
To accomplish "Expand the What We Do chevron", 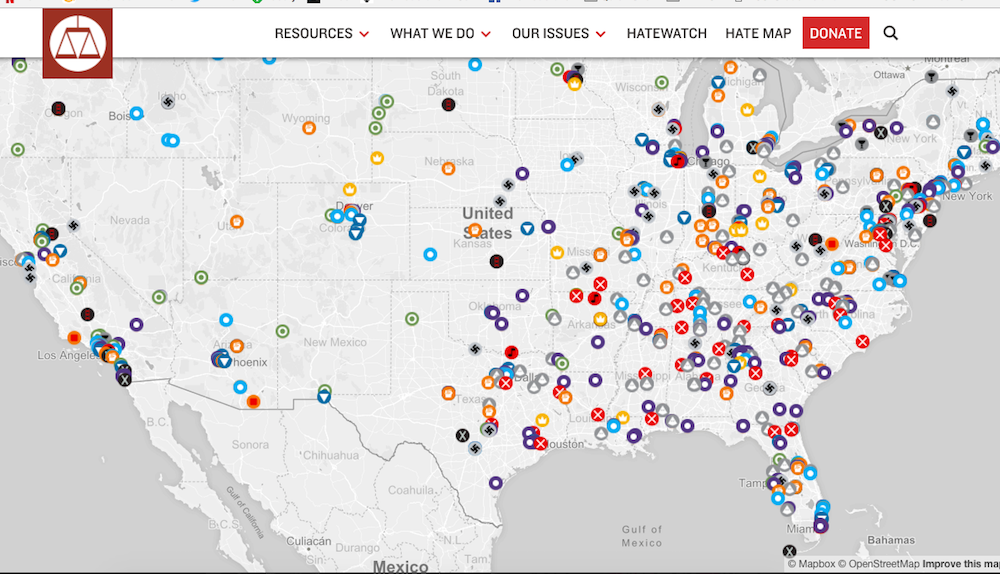I will click(486, 34).
